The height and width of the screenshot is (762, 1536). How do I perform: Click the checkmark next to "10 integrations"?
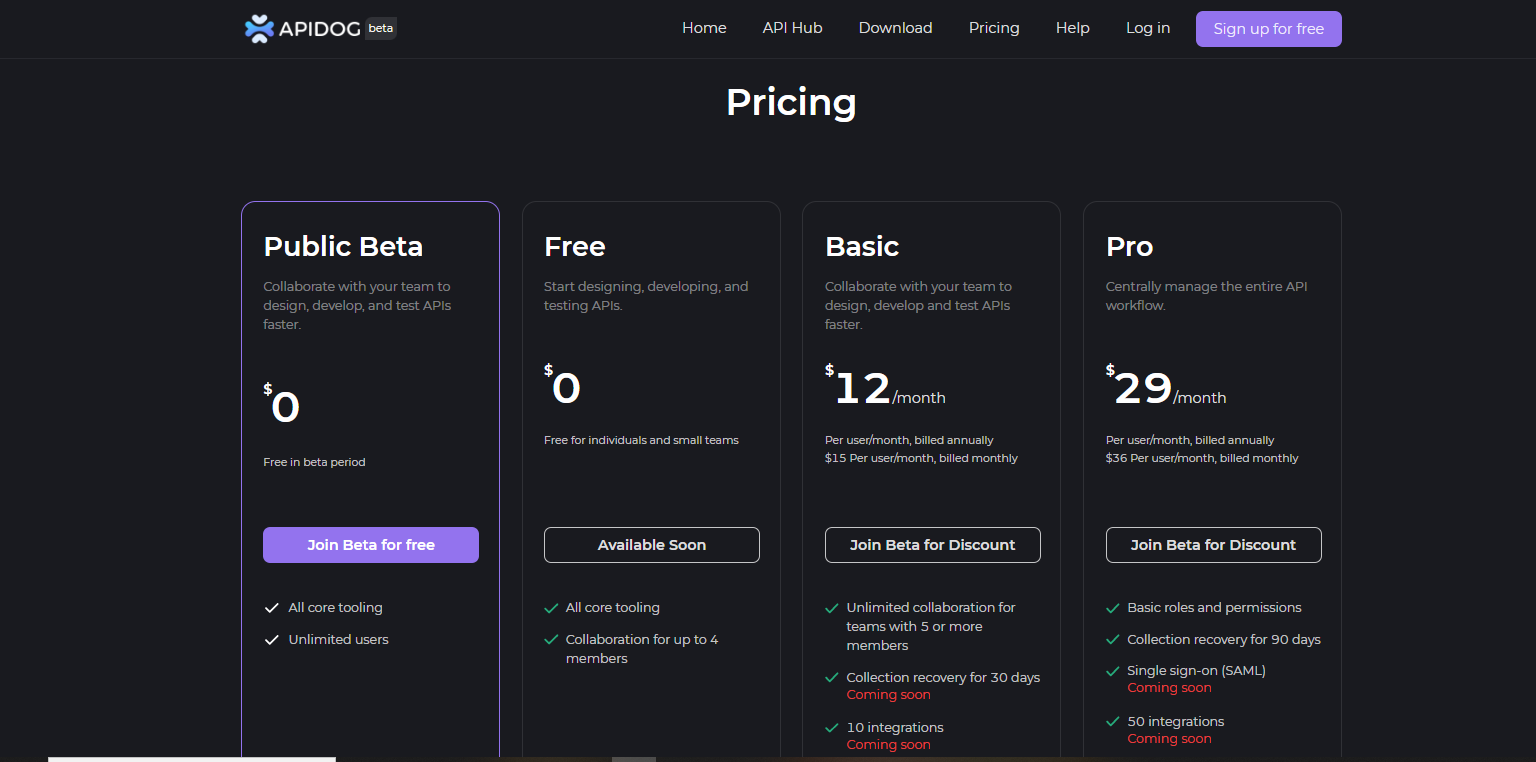(x=832, y=728)
